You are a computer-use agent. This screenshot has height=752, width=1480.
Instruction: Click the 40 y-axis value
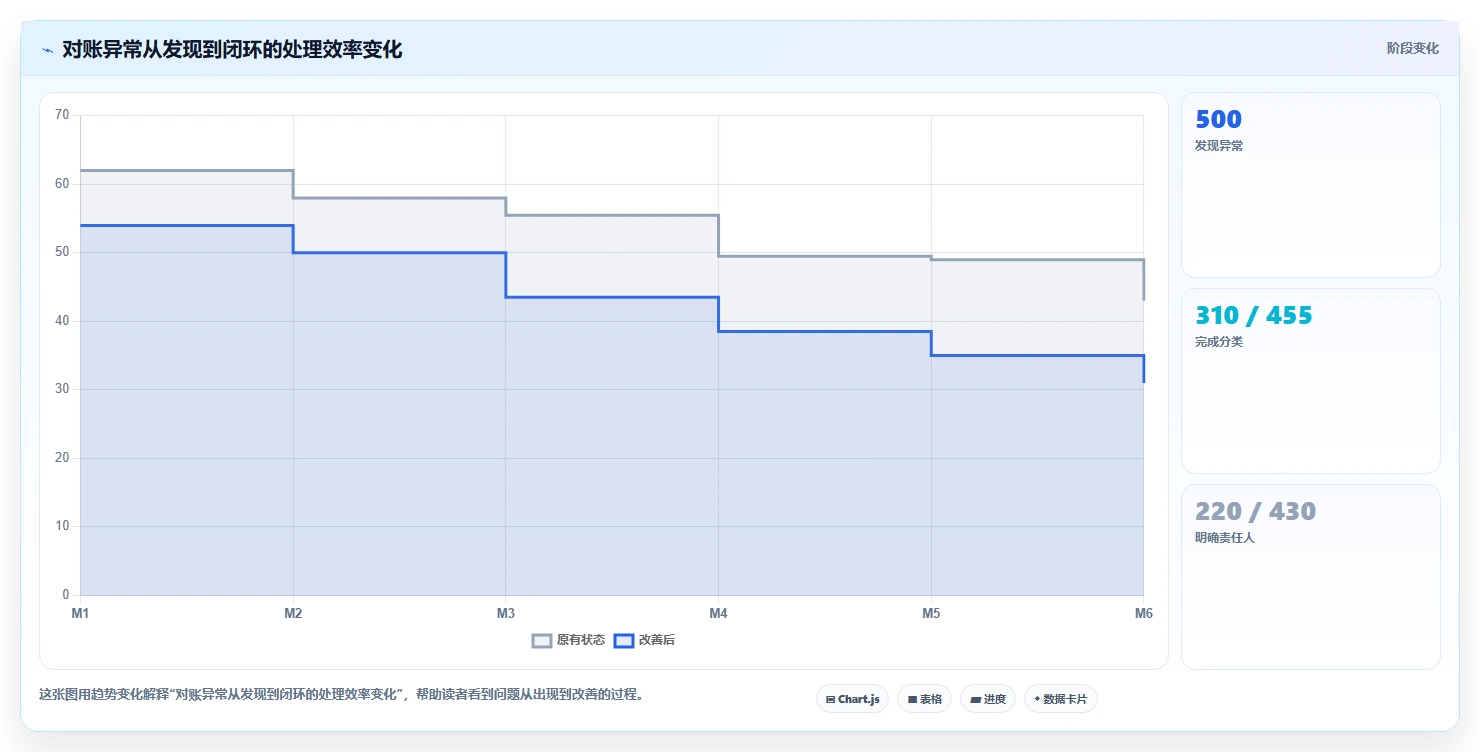[62, 321]
